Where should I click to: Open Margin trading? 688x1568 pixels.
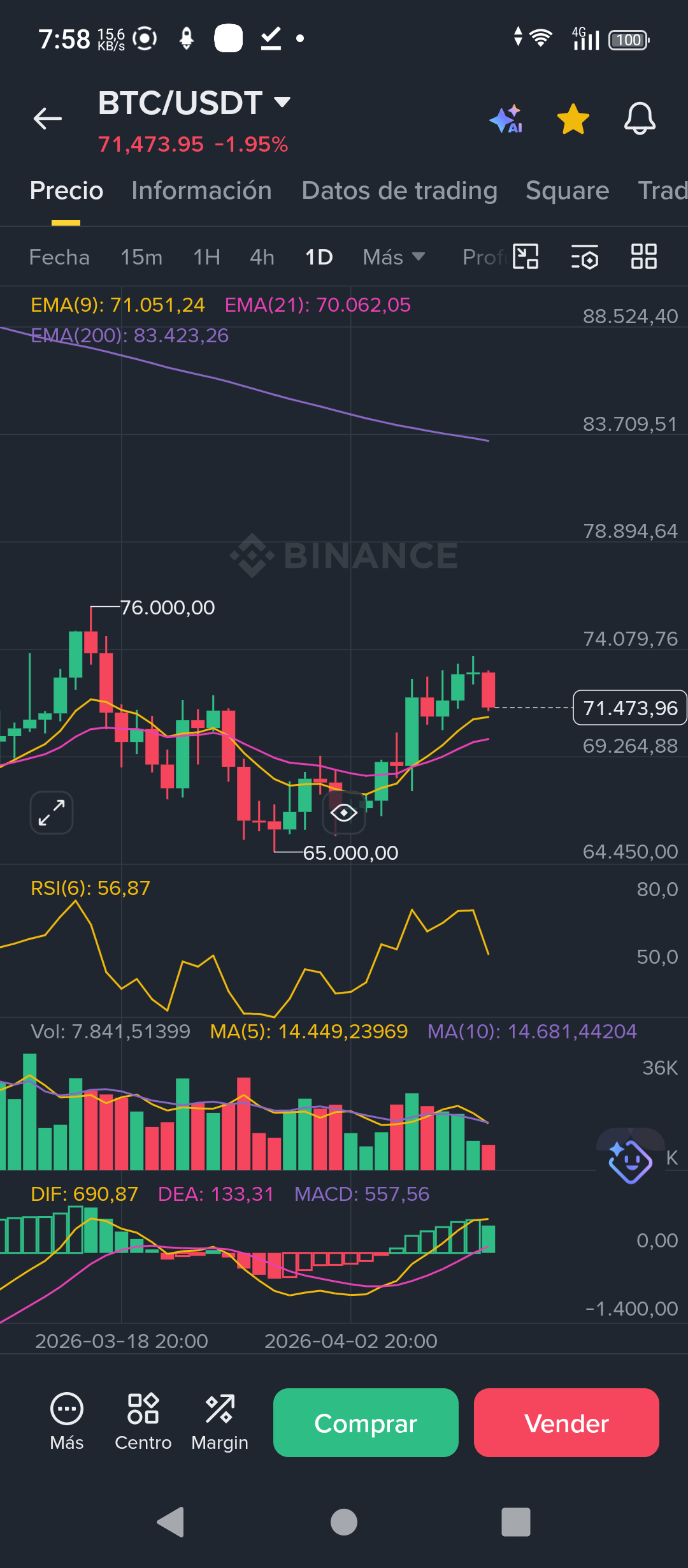point(220,1422)
